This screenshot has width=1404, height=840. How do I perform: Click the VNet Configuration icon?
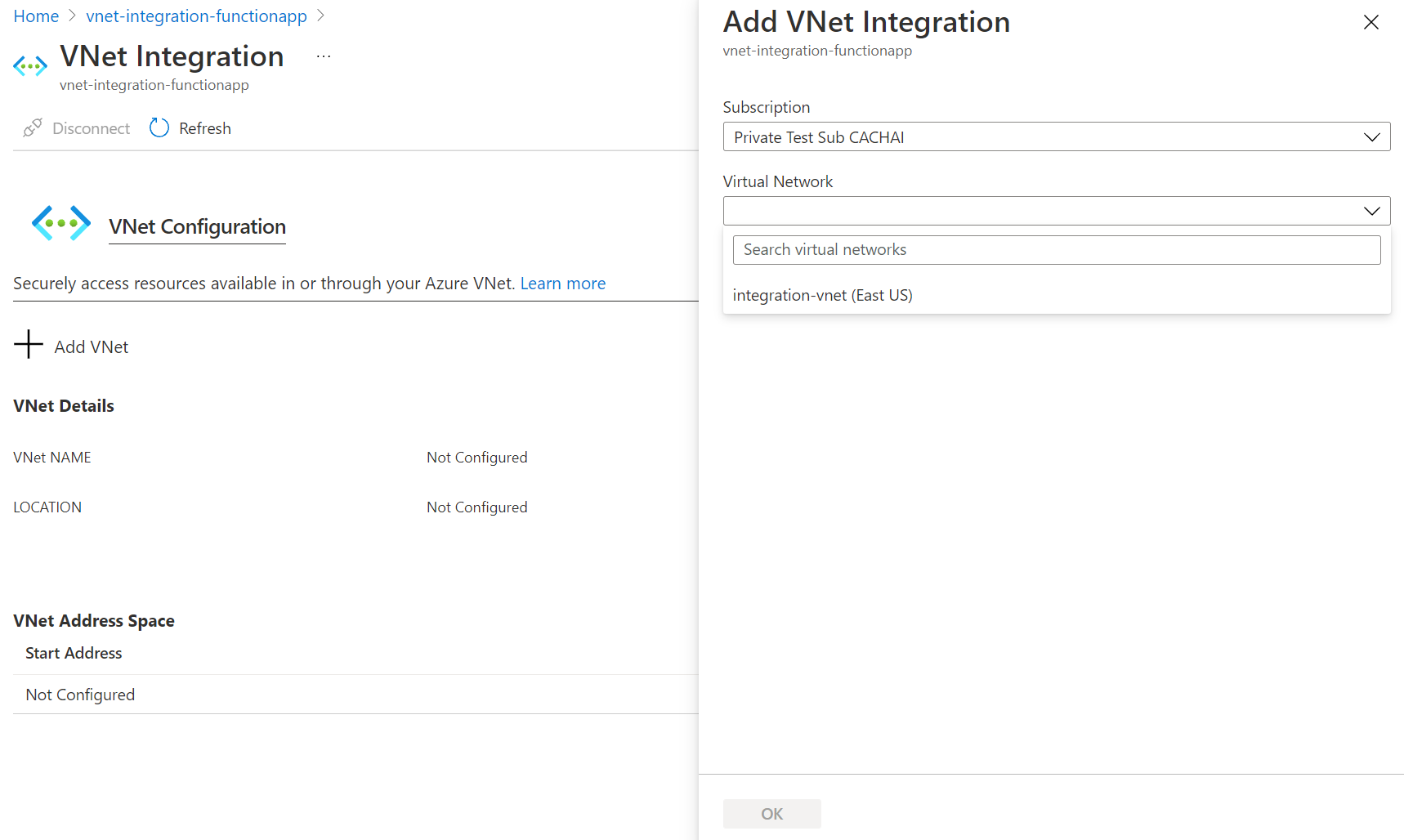(x=61, y=223)
